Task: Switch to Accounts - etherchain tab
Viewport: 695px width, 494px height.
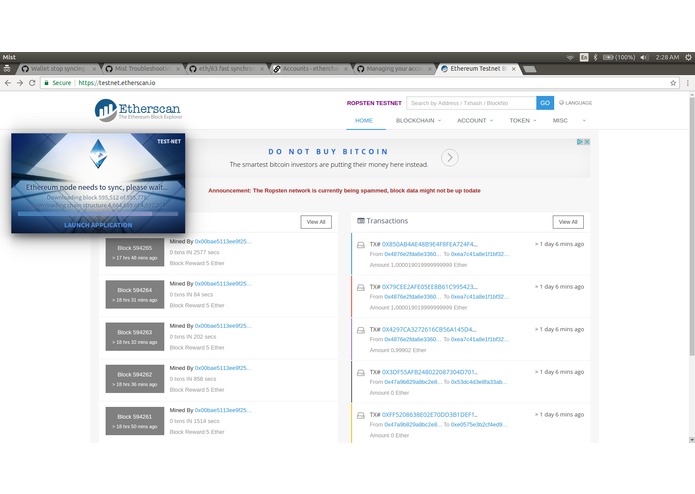Action: [310, 69]
